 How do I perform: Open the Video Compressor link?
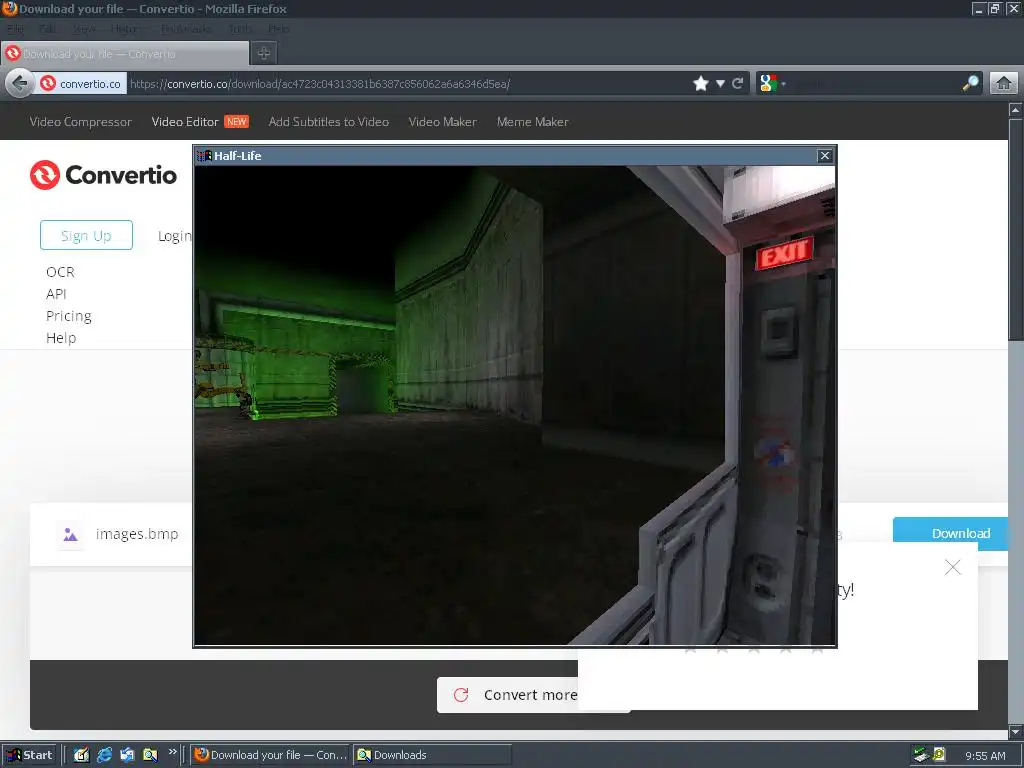80,121
